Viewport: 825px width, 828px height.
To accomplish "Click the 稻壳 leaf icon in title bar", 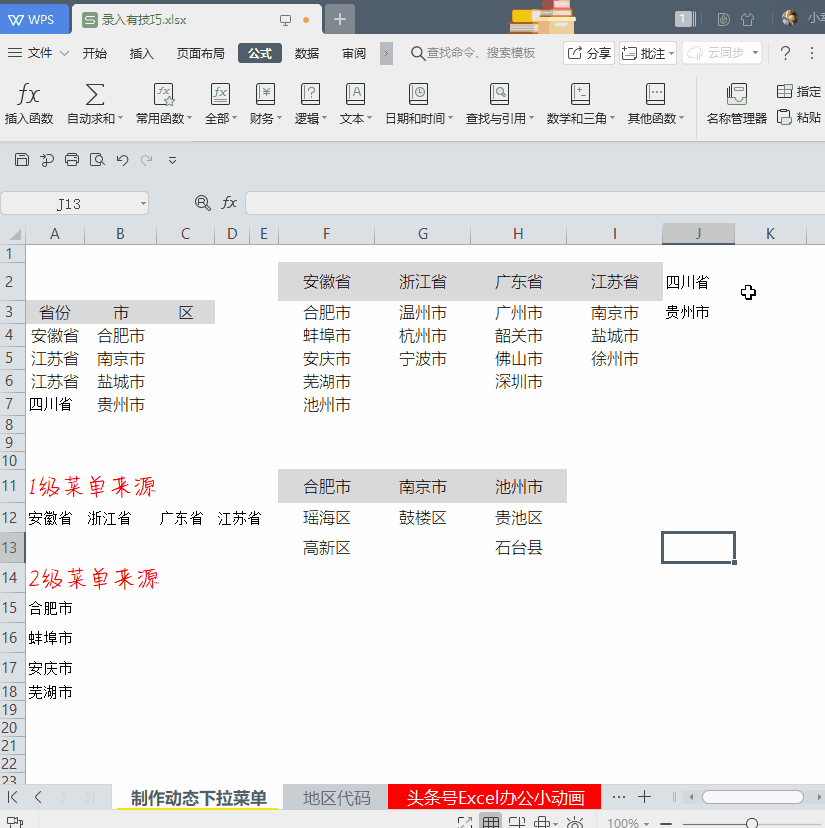I will pyautogui.click(x=724, y=20).
